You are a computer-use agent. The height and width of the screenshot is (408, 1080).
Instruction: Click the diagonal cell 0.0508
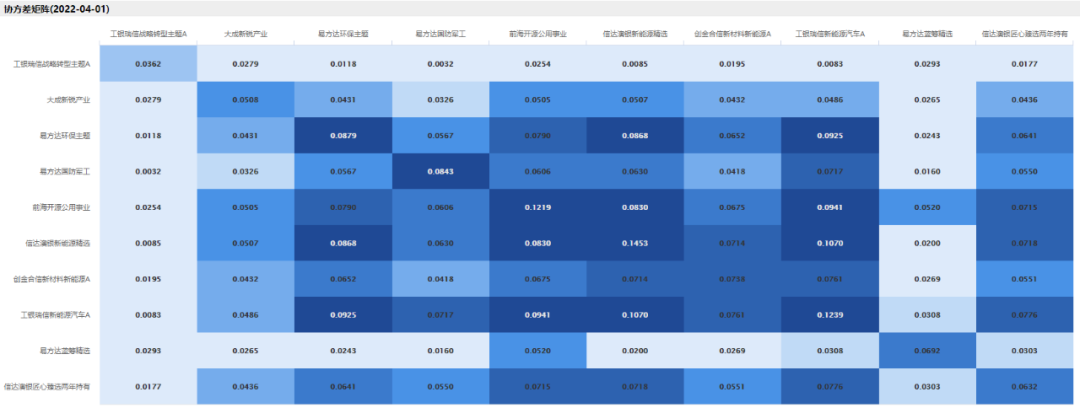(x=245, y=99)
